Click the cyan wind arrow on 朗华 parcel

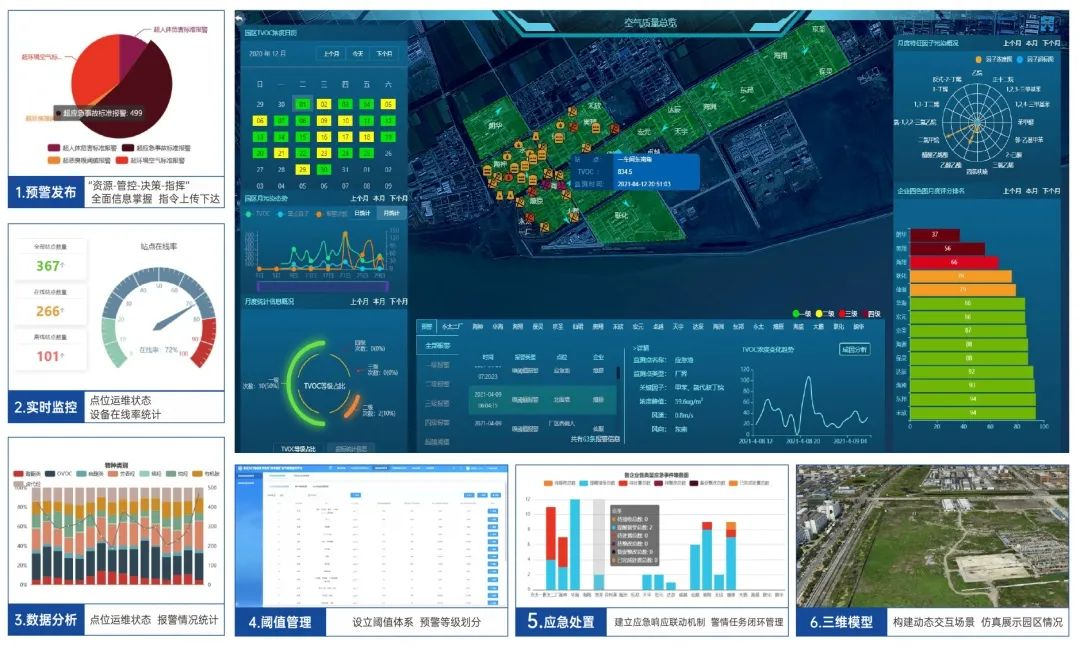[x=497, y=109]
